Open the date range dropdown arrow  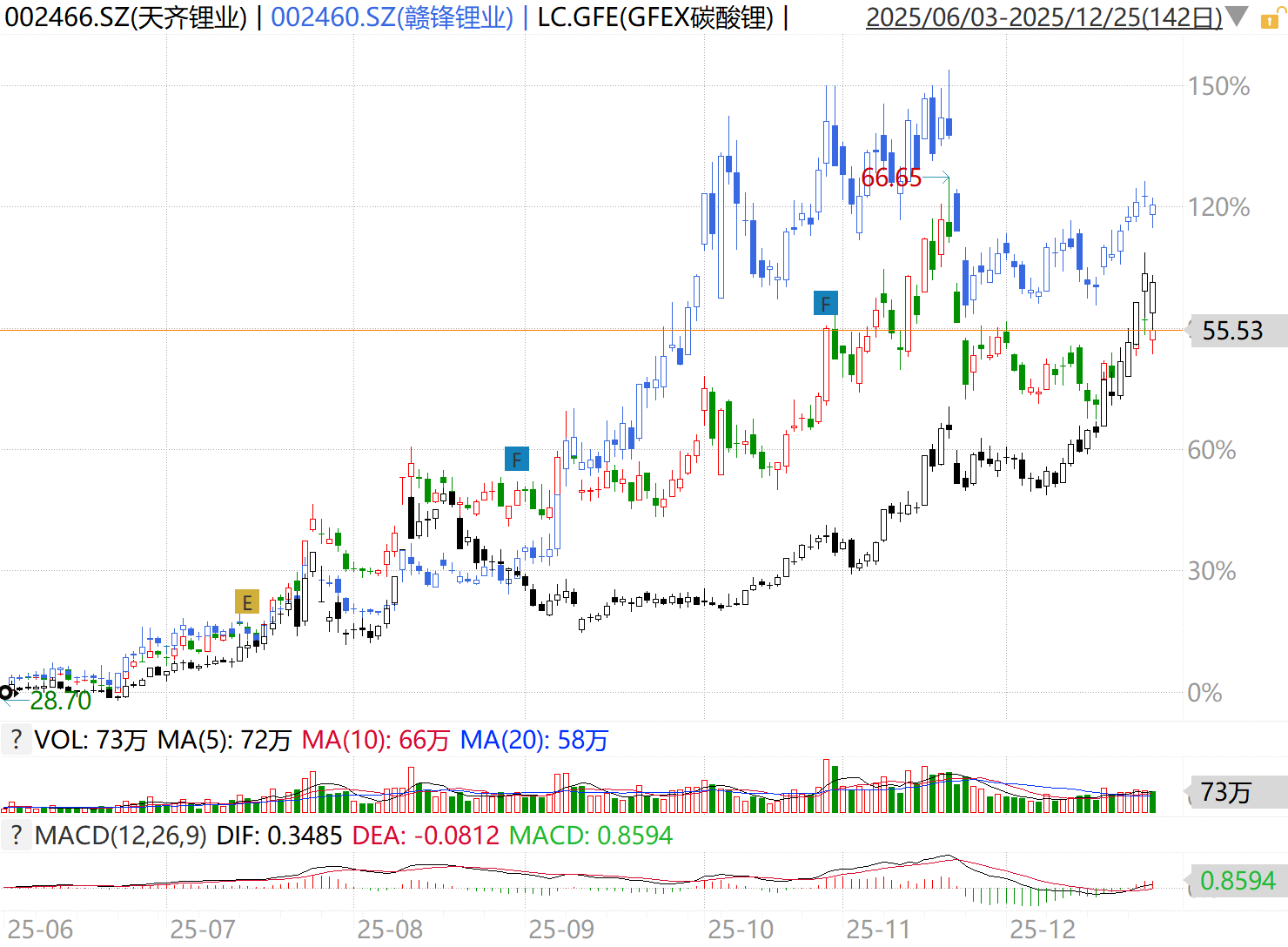(x=1237, y=17)
